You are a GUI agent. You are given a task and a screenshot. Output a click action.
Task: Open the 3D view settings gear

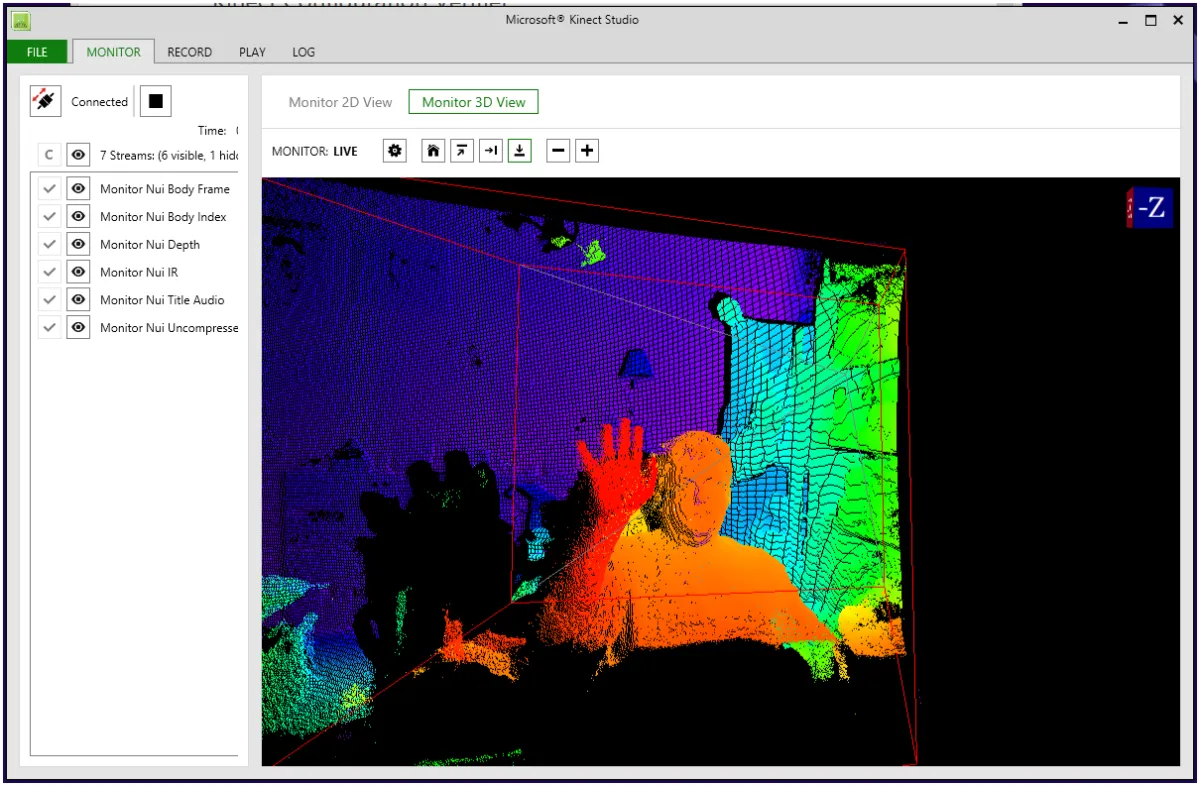pos(395,151)
